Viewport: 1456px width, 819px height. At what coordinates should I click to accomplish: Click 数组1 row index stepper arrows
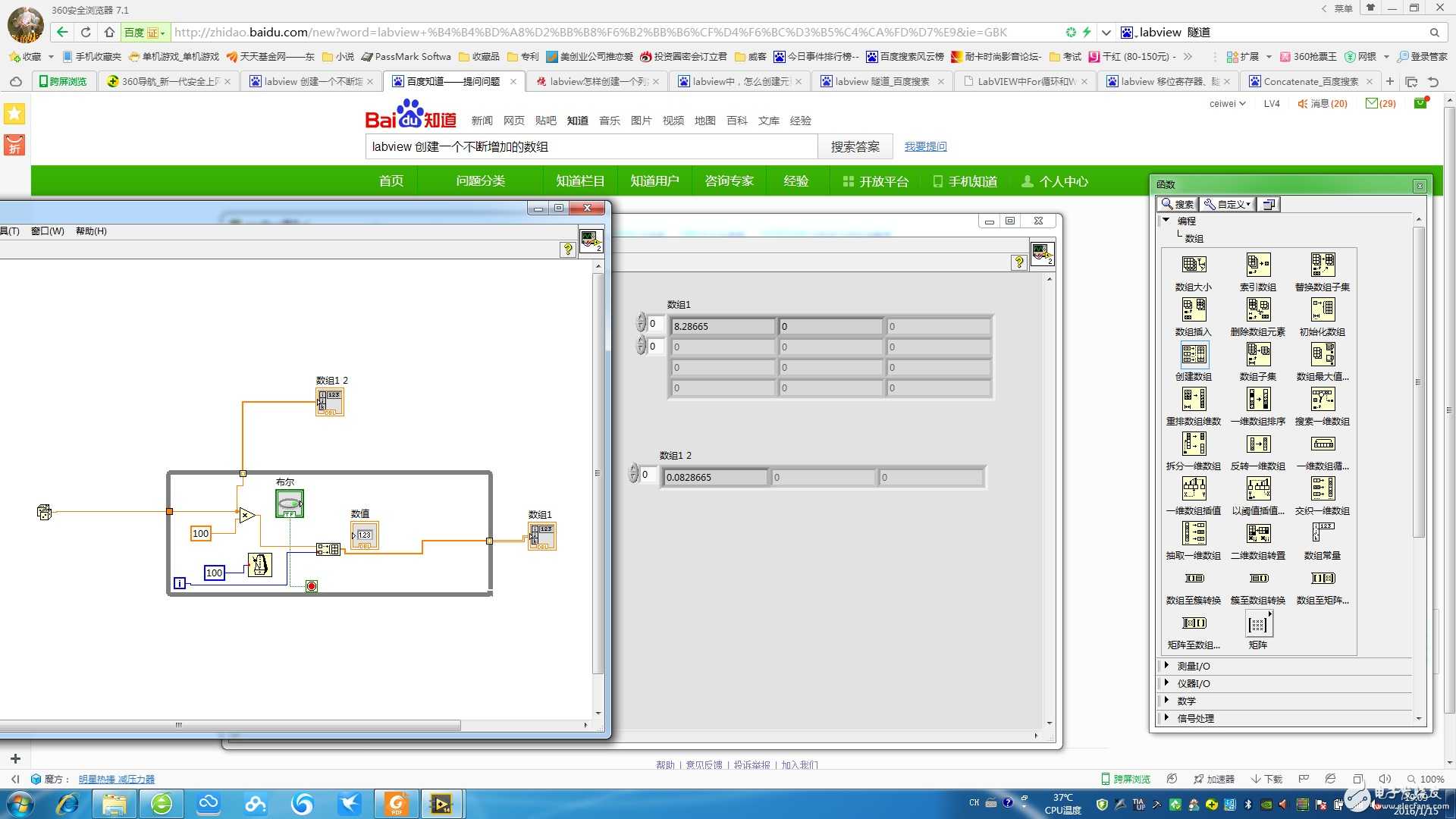click(641, 324)
